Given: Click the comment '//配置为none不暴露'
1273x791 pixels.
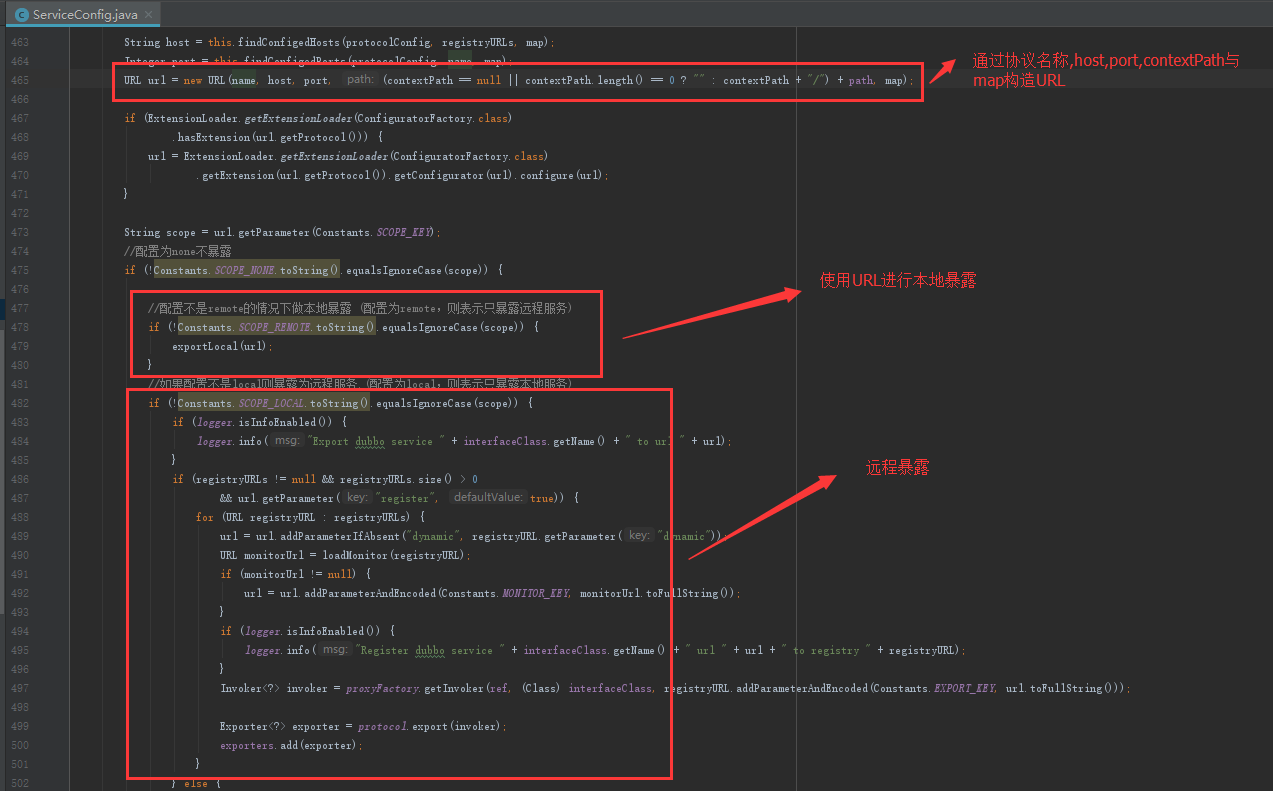Looking at the screenshot, I should click(177, 251).
